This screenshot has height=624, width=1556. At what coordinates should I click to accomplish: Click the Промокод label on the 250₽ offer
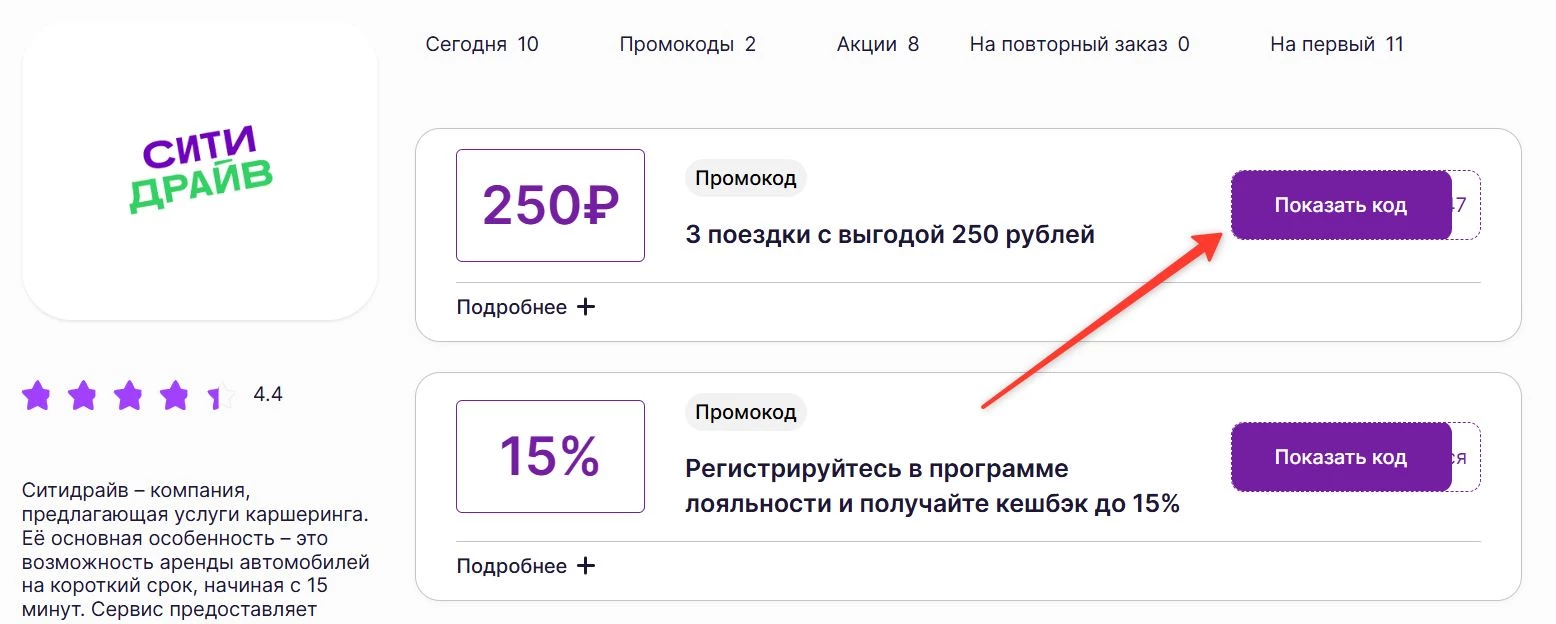tap(745, 177)
